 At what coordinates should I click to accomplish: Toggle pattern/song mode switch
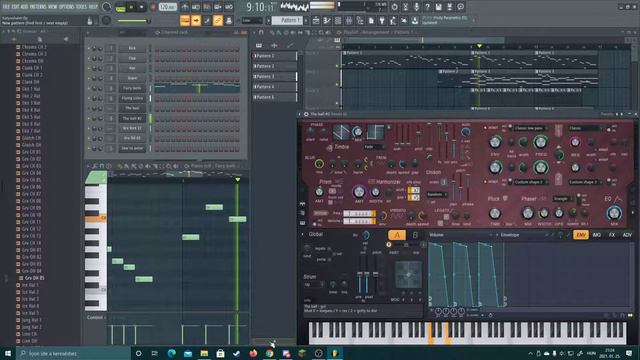click(x=120, y=7)
